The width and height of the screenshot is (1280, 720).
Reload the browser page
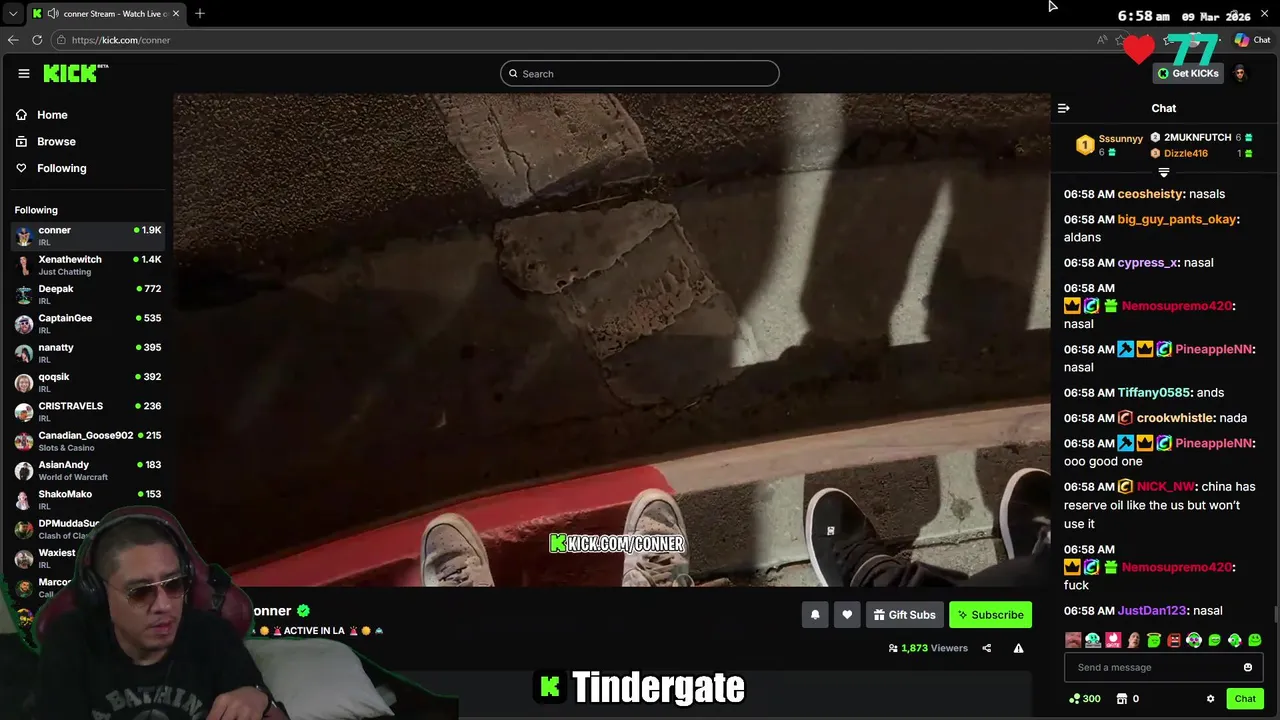pos(37,40)
